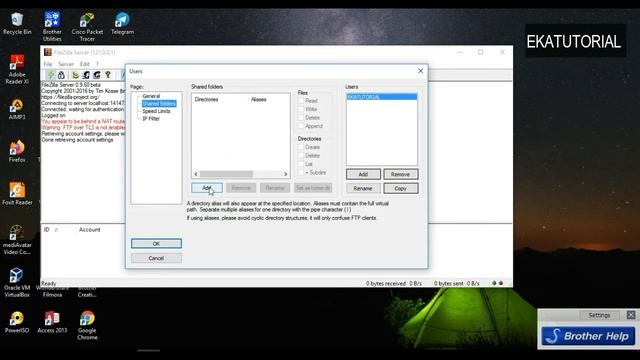Open the Recycle Bin desktop icon
This screenshot has width=640, height=360.
click(17, 24)
